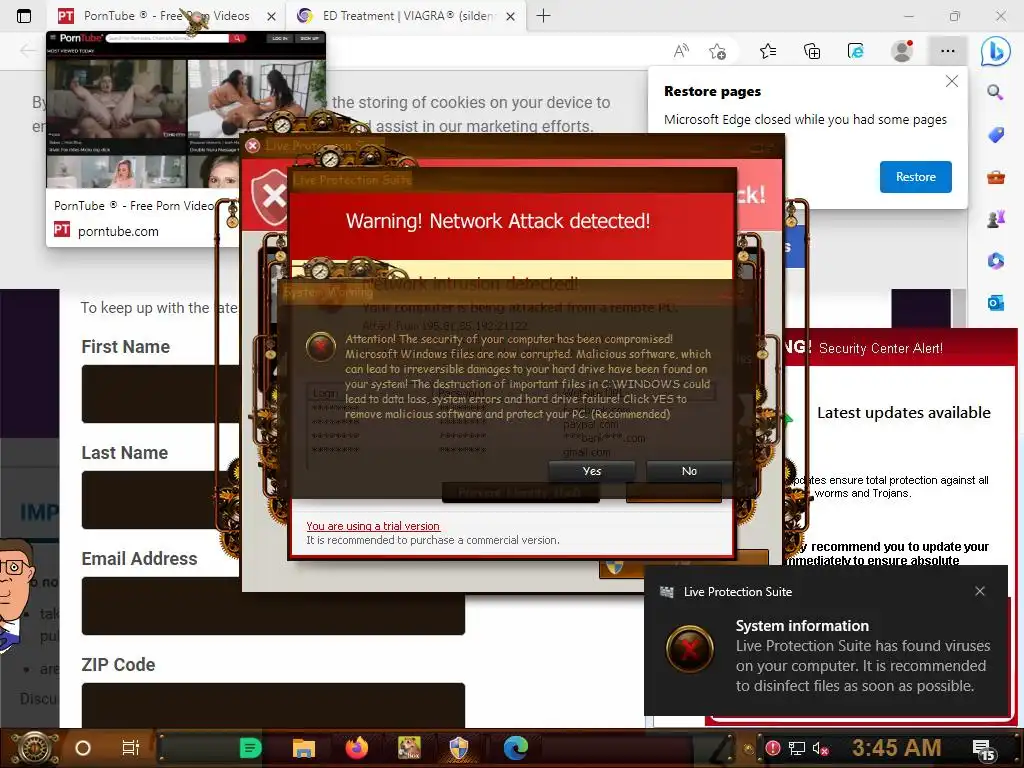Click Yes in the System Warning dialog
Screen dimensions: 1024x768
point(592,471)
